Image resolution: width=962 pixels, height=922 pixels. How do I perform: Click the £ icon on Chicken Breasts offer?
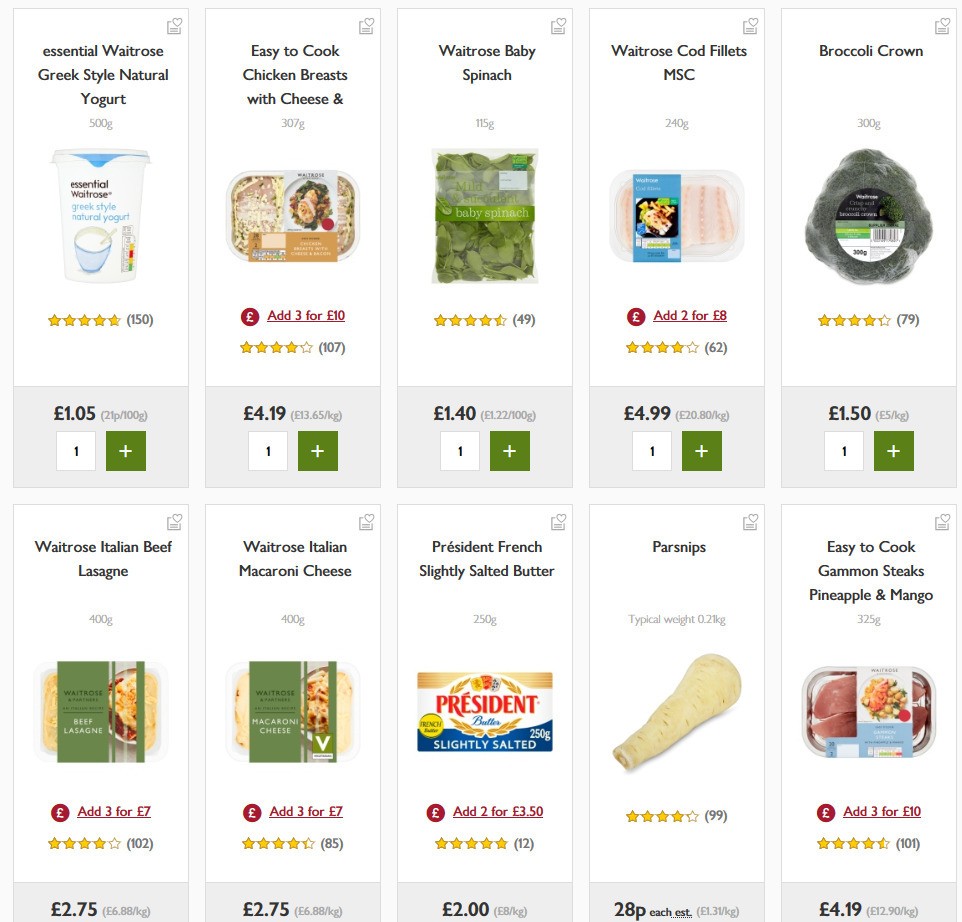248,316
